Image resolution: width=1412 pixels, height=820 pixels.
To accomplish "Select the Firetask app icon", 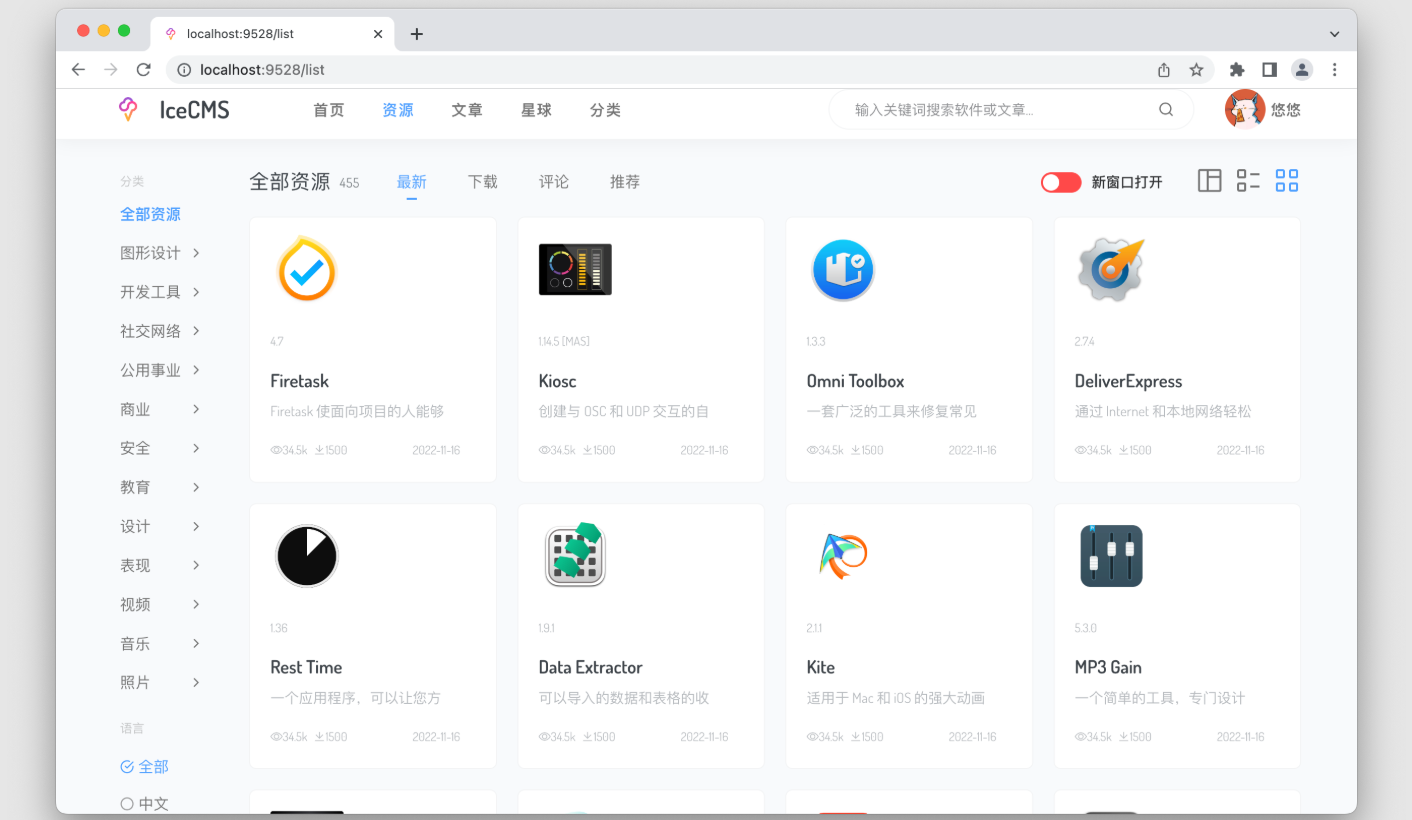I will click(x=306, y=269).
